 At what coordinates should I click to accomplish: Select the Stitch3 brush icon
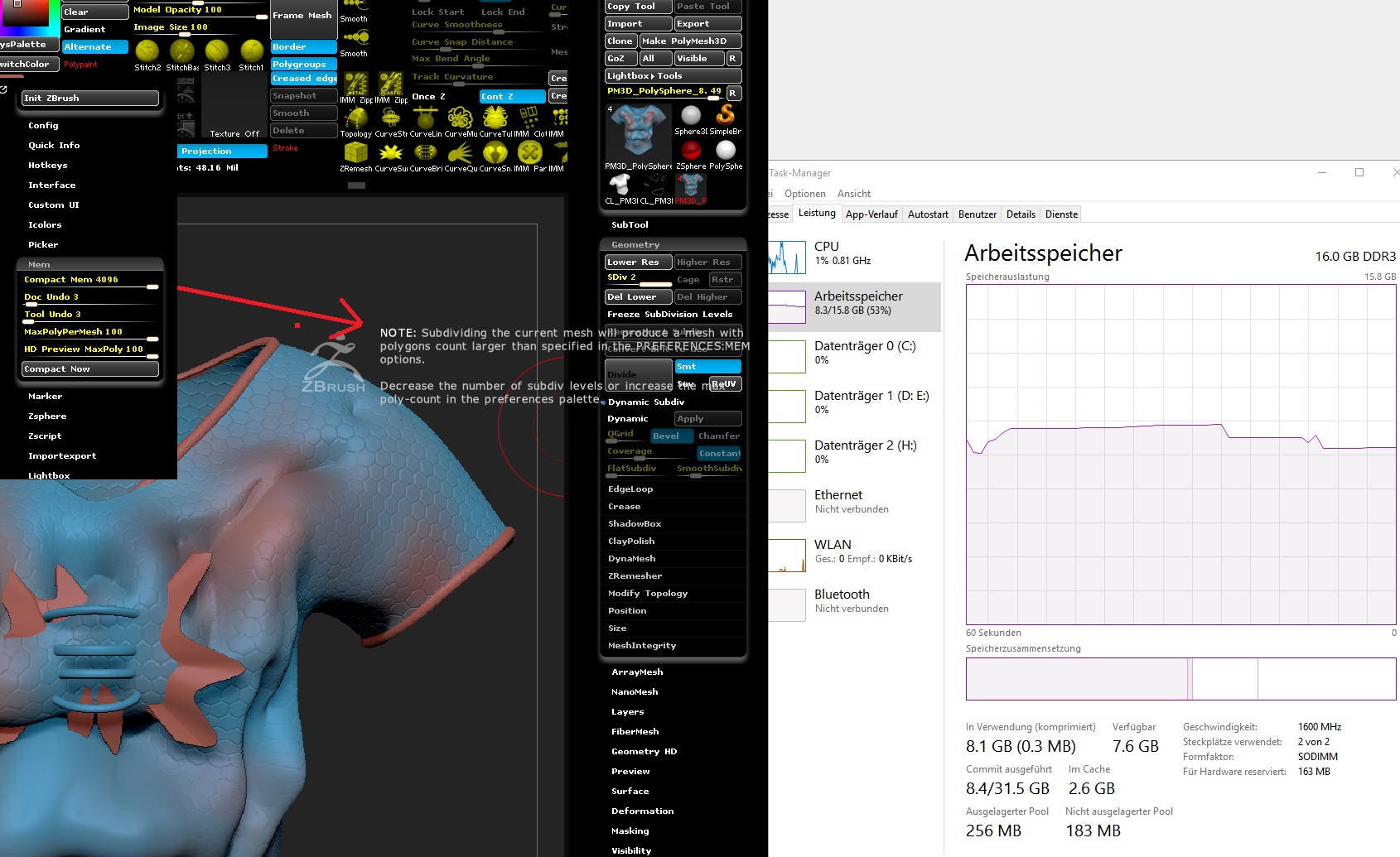pyautogui.click(x=217, y=51)
